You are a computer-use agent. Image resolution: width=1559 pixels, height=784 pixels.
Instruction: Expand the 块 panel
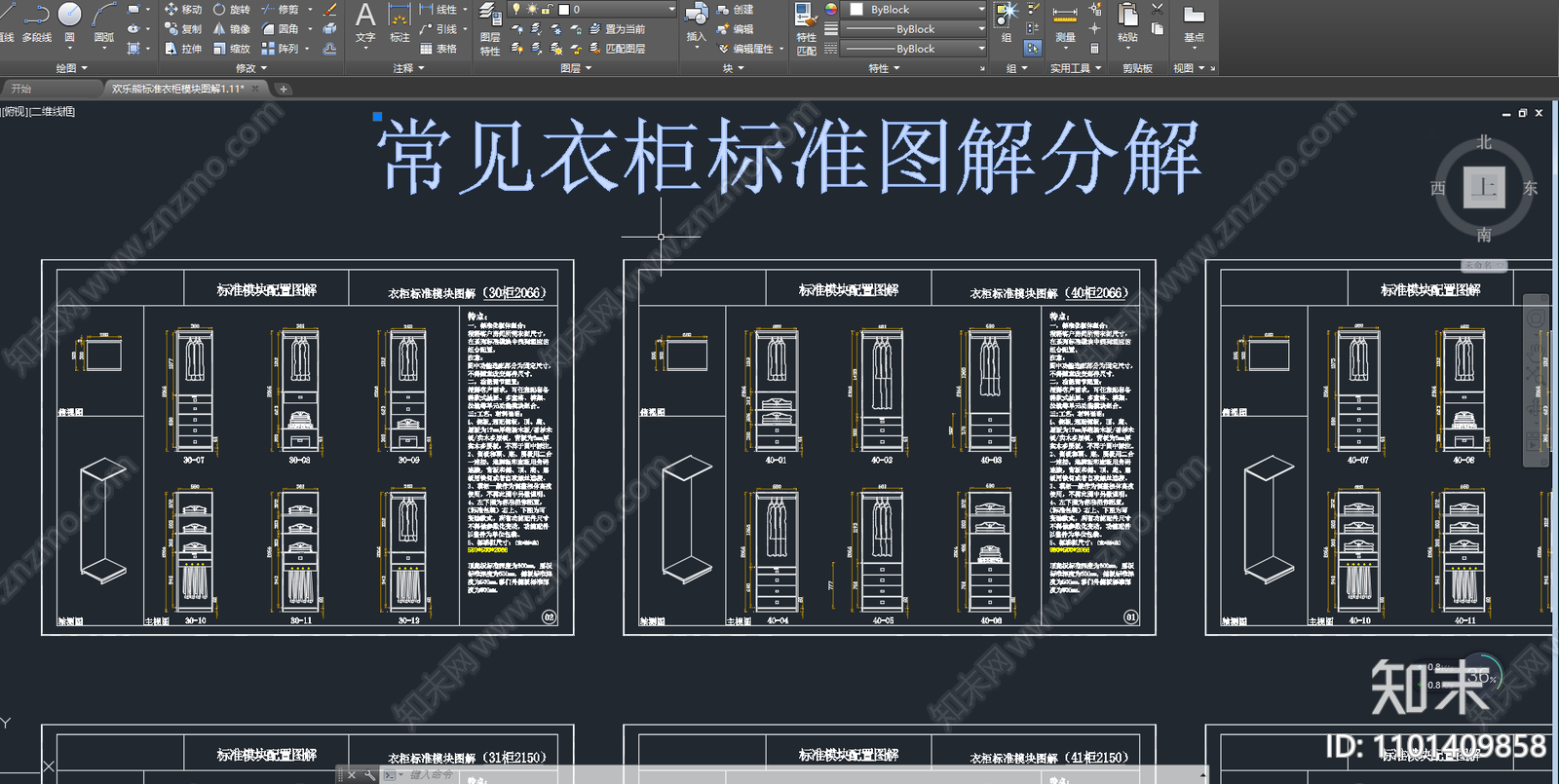[x=733, y=68]
